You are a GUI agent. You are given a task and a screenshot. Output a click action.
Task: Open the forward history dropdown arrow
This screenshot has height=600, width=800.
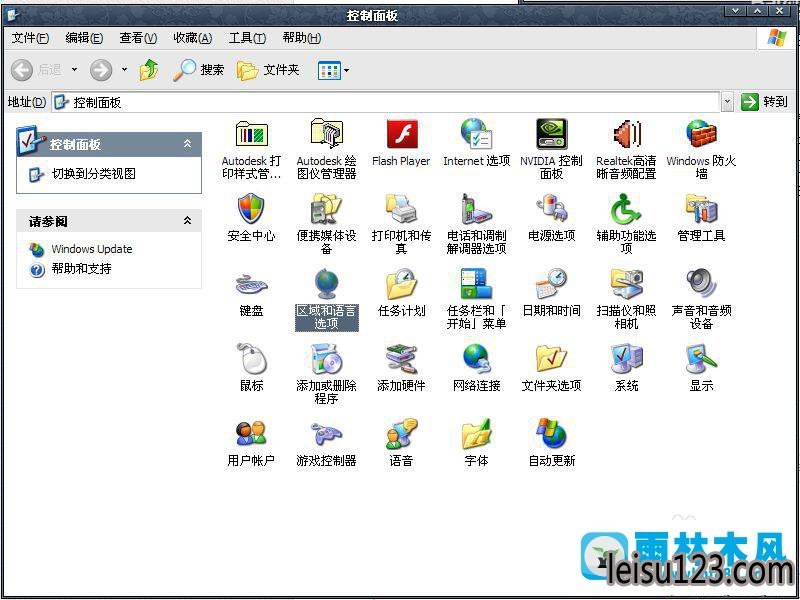point(124,70)
